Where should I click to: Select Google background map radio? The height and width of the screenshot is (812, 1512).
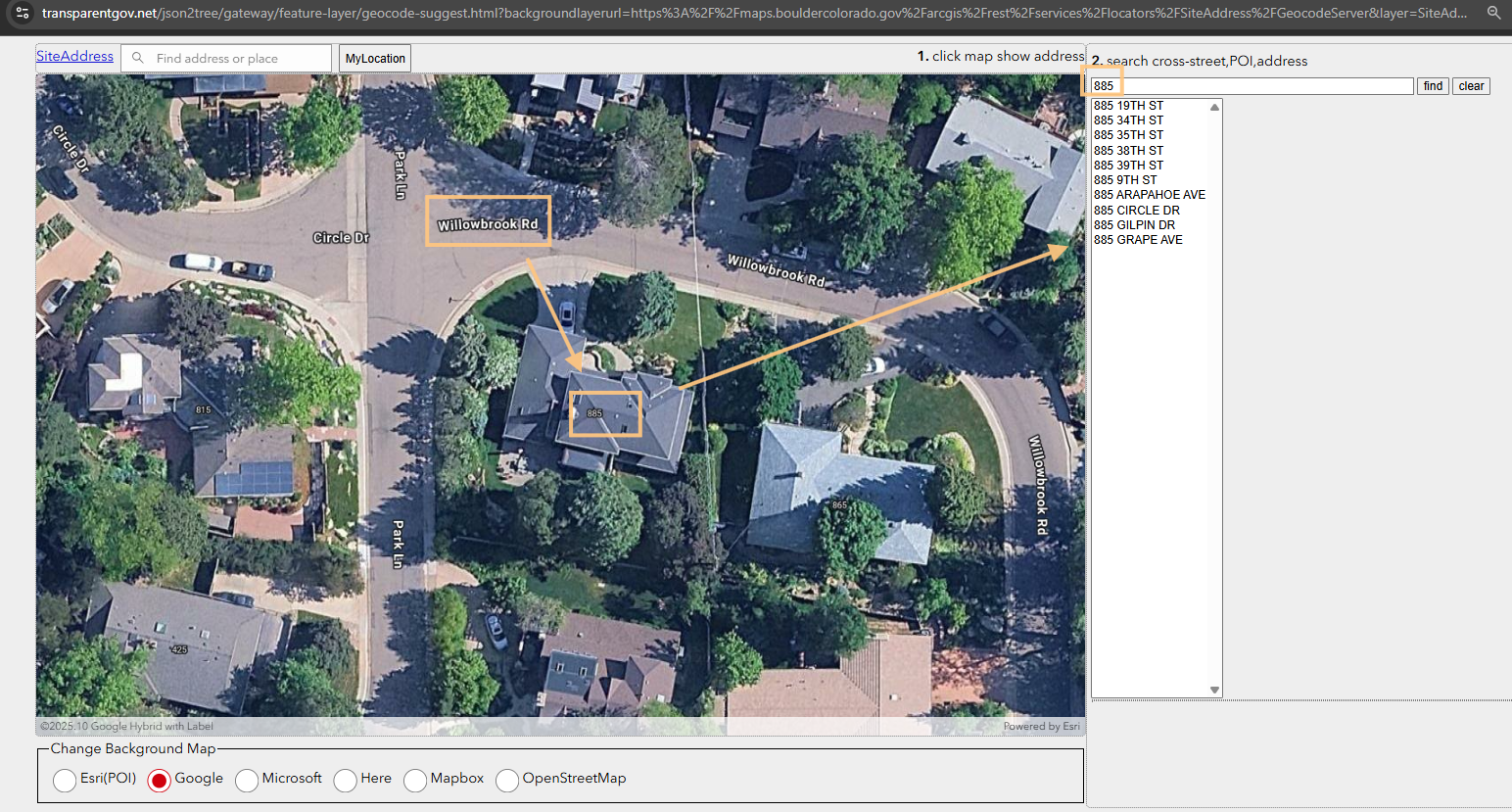160,780
